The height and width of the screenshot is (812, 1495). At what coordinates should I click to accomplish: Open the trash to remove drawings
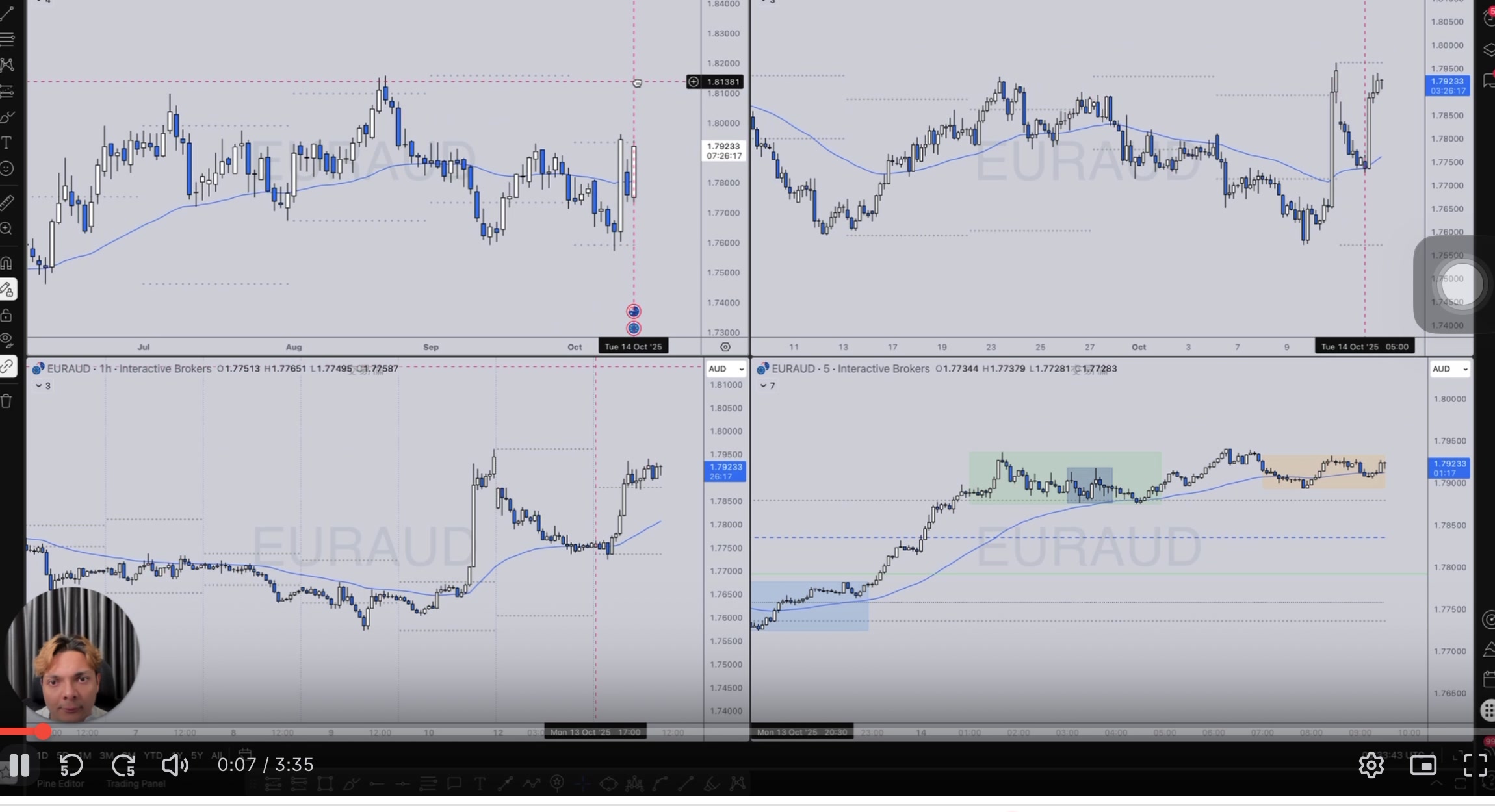pyautogui.click(x=7, y=401)
